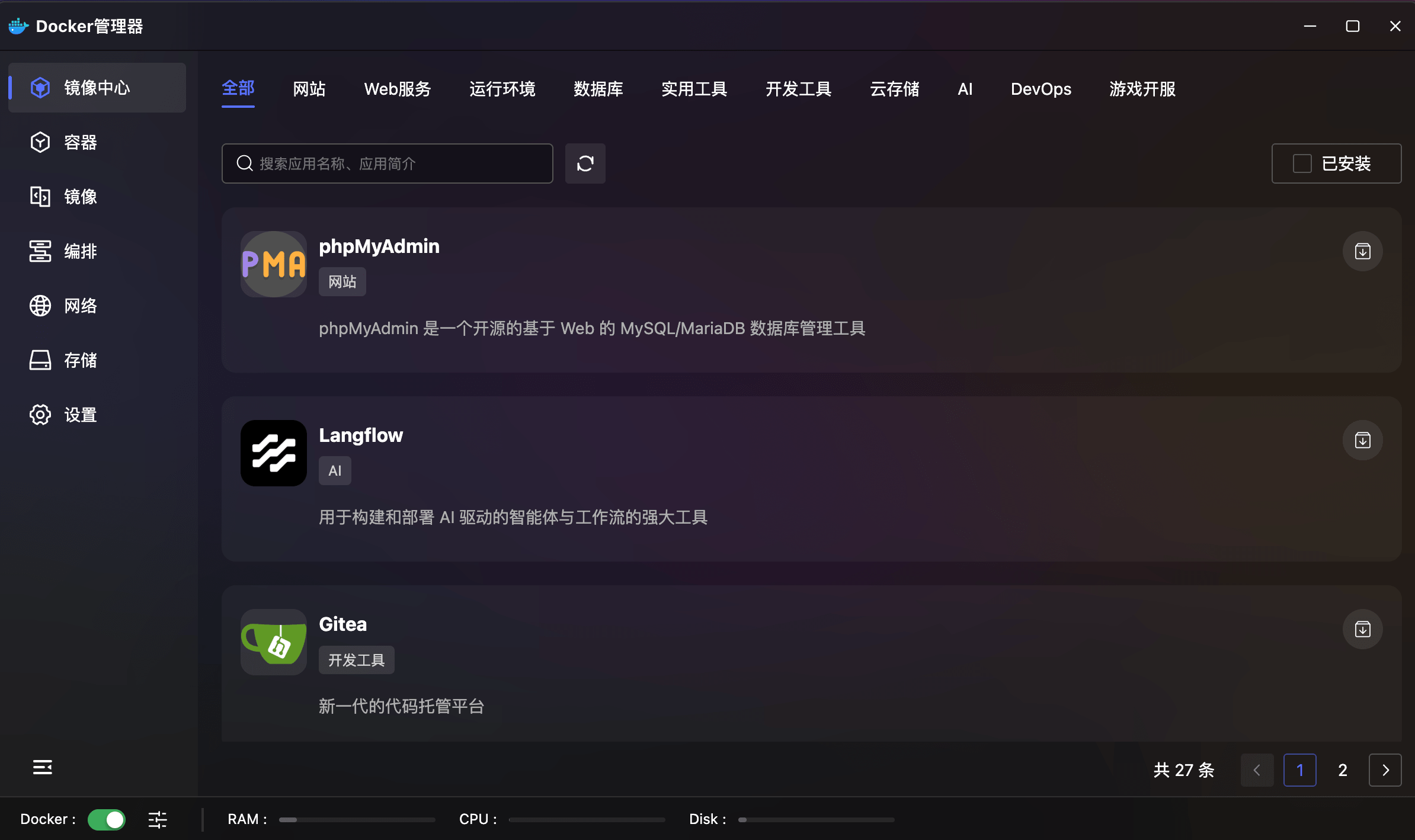Switch to the Web服务 tab
Image resolution: width=1415 pixels, height=840 pixels.
click(x=398, y=89)
